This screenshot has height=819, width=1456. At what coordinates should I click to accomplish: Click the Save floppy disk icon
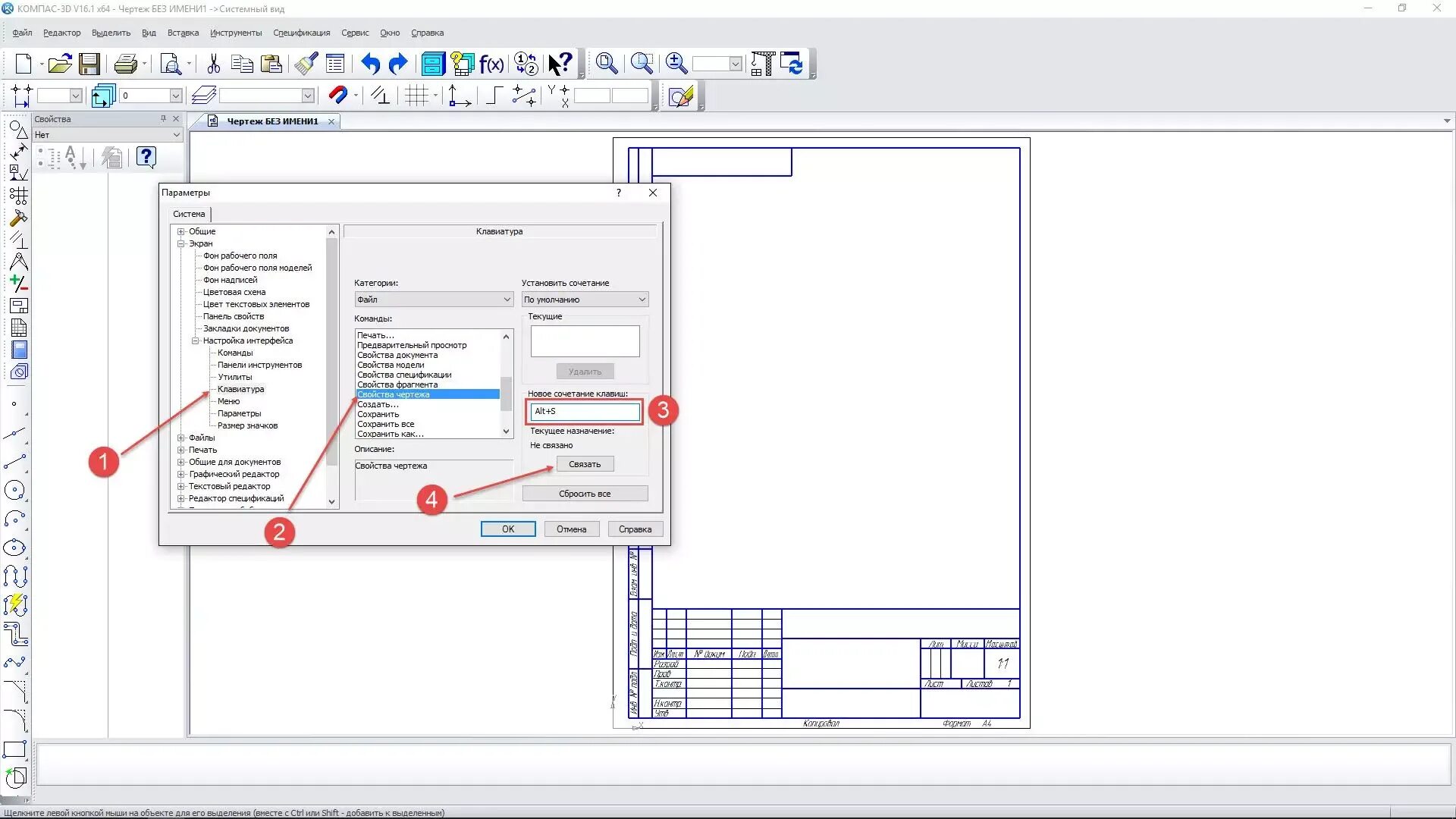[89, 64]
